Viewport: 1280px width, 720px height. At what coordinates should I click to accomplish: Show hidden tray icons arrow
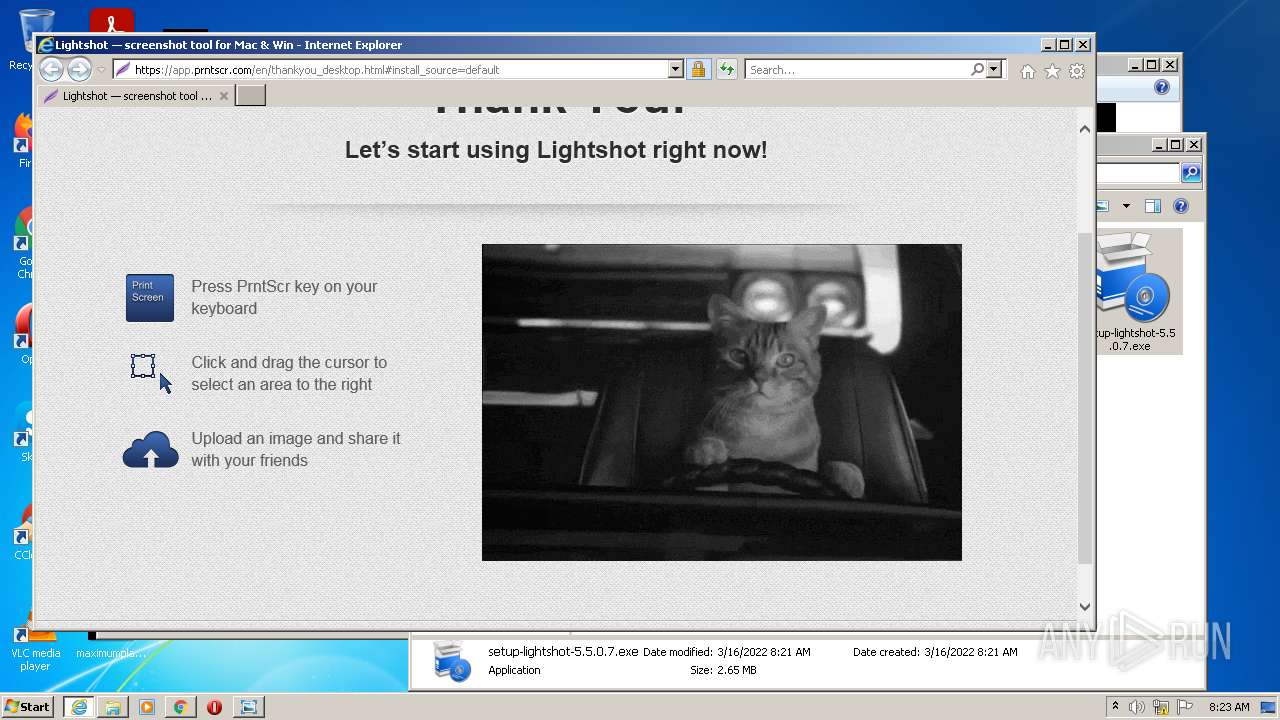pos(1115,707)
